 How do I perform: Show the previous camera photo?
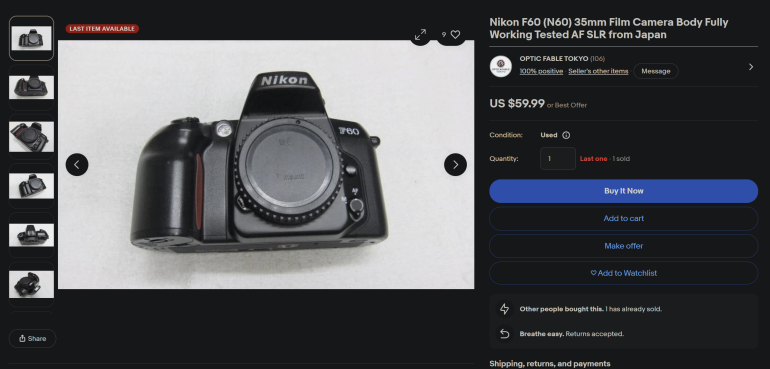click(x=77, y=165)
